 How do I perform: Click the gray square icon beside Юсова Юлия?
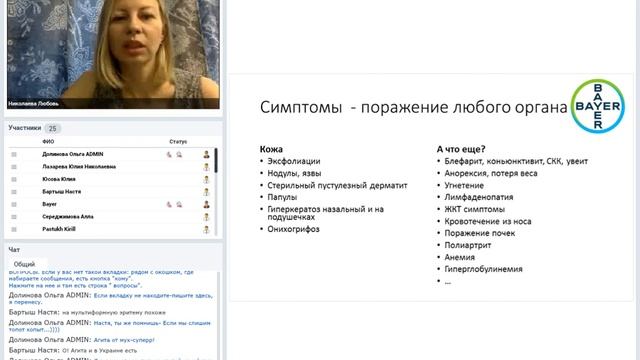(14, 179)
